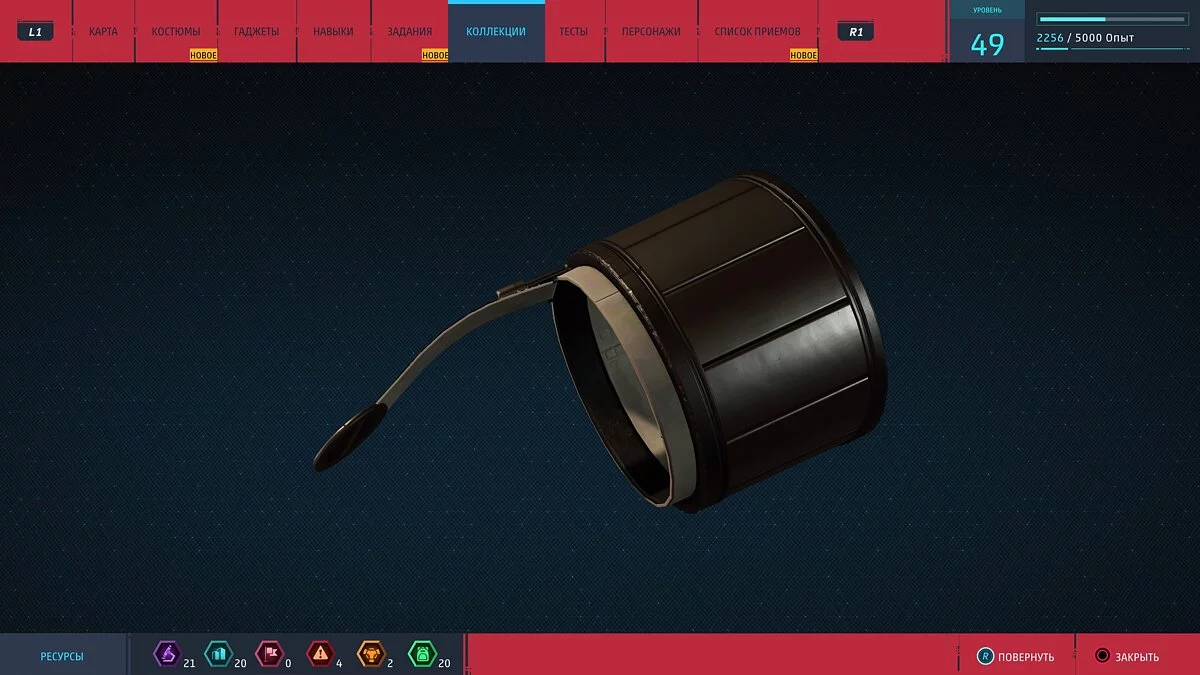Viewport: 1200px width, 675px height.
Task: Open the Гаджеты tab
Action: pyautogui.click(x=257, y=32)
